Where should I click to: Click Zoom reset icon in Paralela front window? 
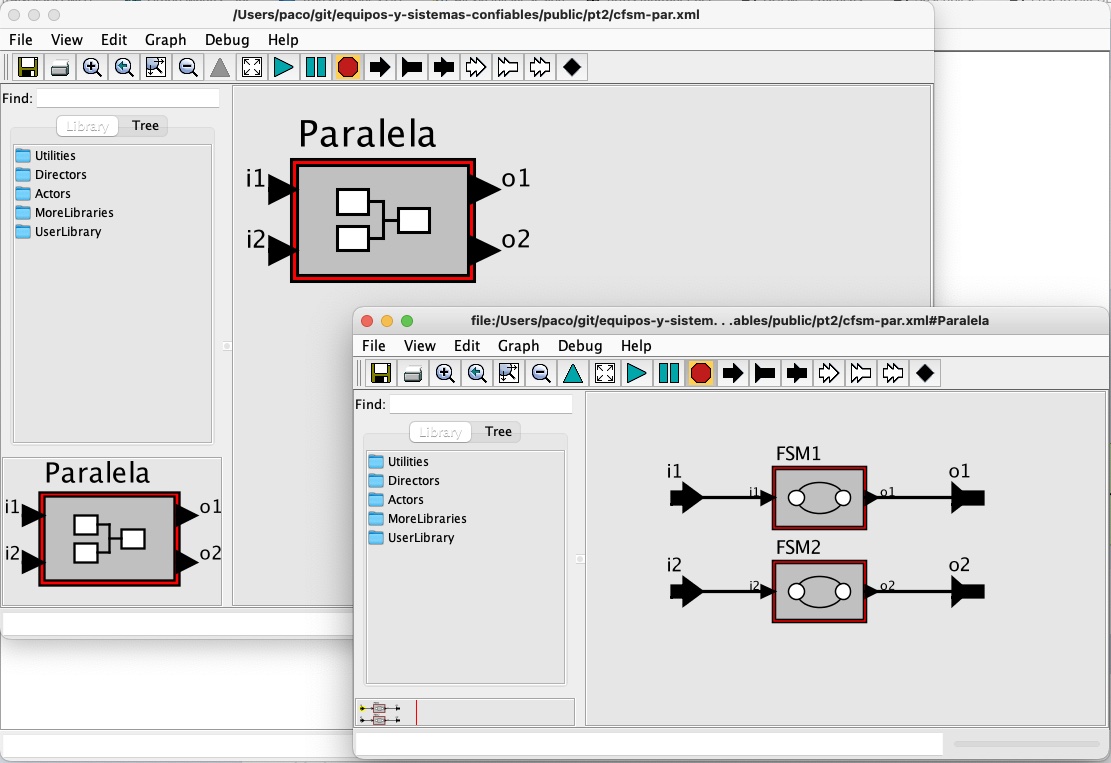click(x=477, y=373)
